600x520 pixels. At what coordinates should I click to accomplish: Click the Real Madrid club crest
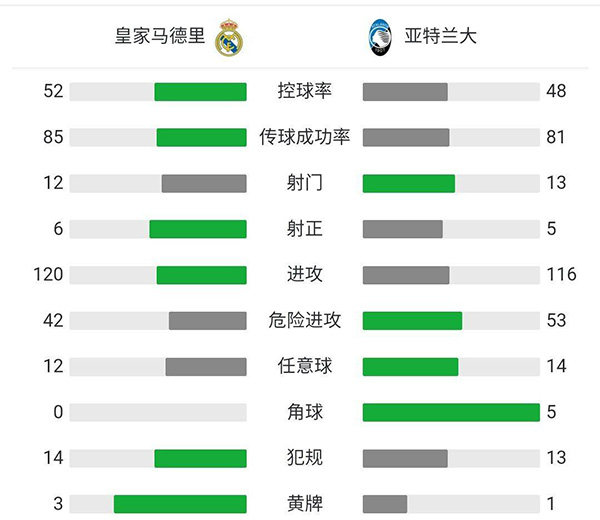229,37
